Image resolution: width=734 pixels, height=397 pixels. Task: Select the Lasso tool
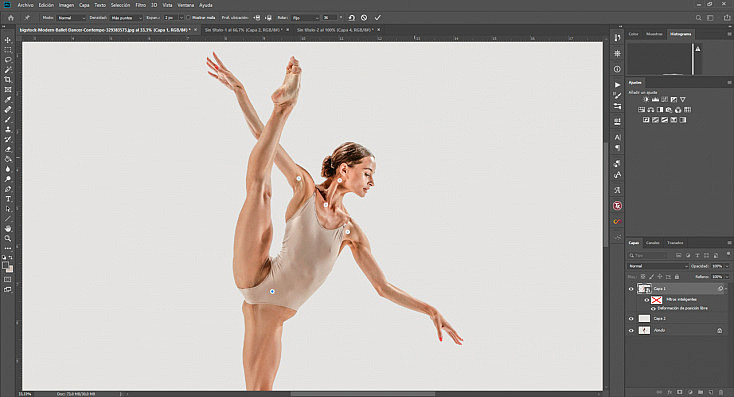(x=8, y=60)
